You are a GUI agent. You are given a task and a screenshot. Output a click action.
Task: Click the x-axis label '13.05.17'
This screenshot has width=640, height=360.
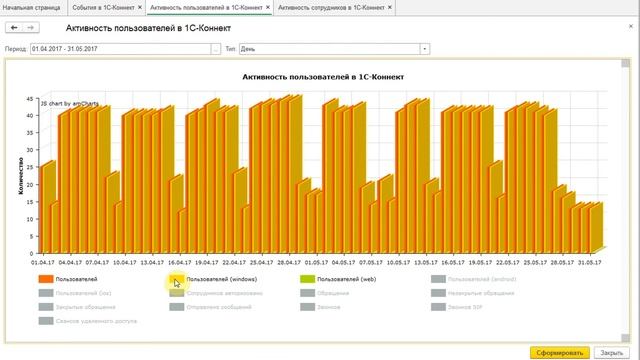(x=425, y=262)
